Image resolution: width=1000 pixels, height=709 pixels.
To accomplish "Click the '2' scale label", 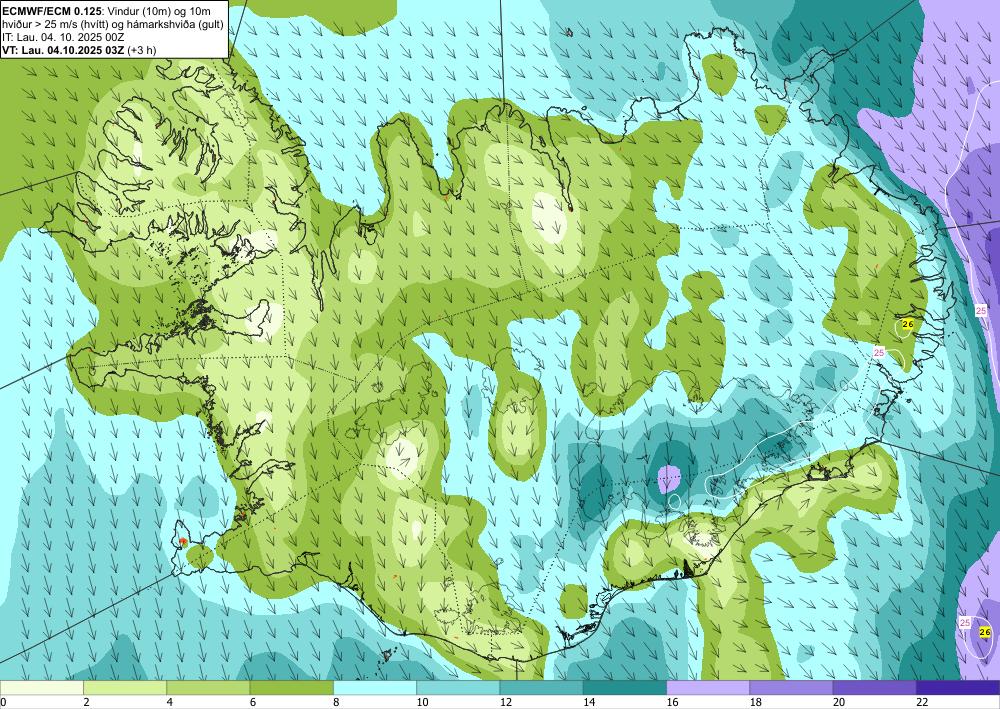I will point(86,702).
